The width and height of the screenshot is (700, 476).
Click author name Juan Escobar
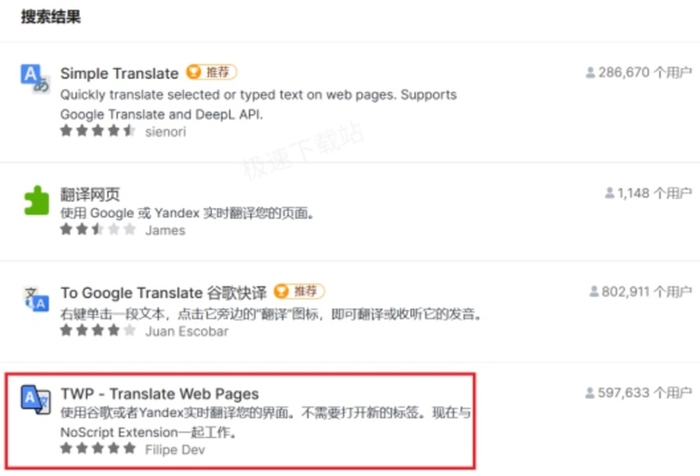[x=187, y=331]
